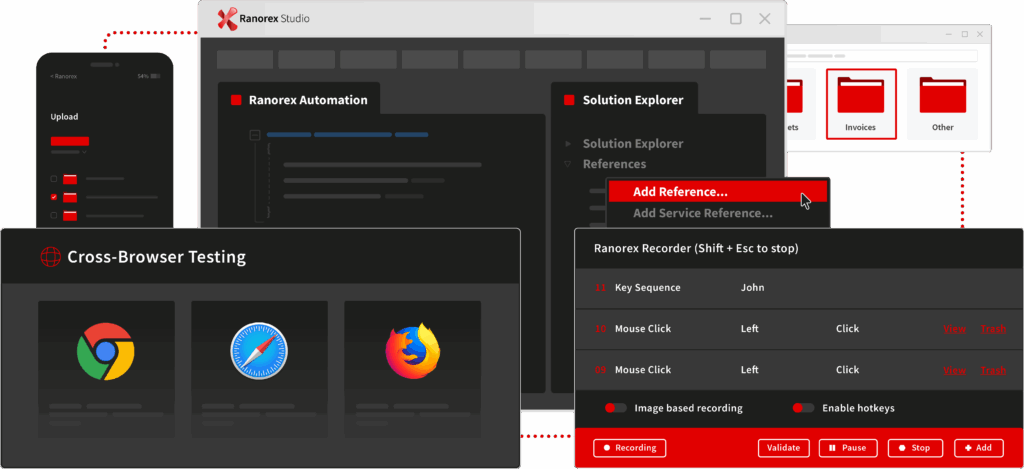Toggle Image based recording switch
Image resolution: width=1024 pixels, height=469 pixels.
pos(615,408)
